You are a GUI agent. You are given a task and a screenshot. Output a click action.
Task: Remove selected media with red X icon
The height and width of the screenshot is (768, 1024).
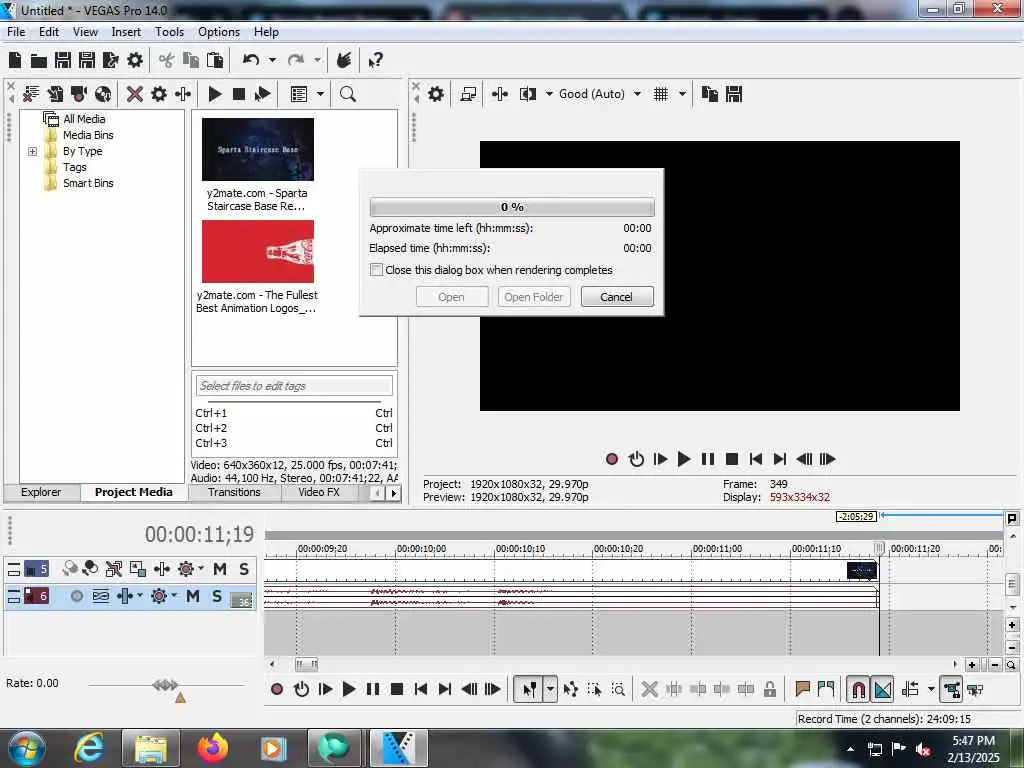tap(135, 94)
